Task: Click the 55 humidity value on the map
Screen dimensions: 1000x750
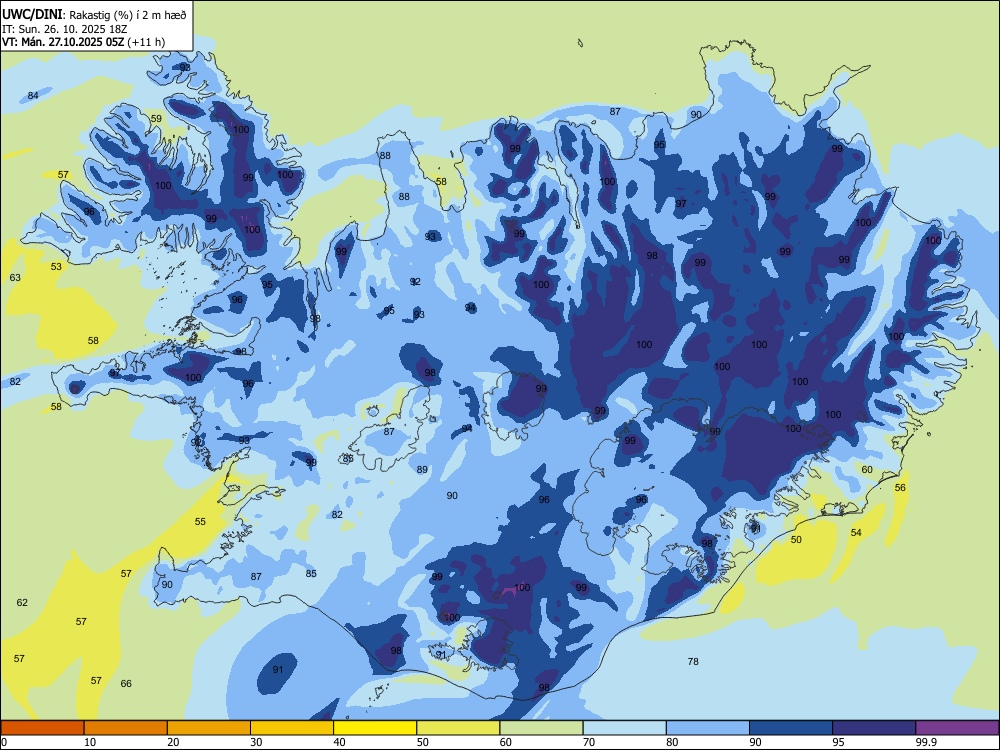Action: [200, 522]
